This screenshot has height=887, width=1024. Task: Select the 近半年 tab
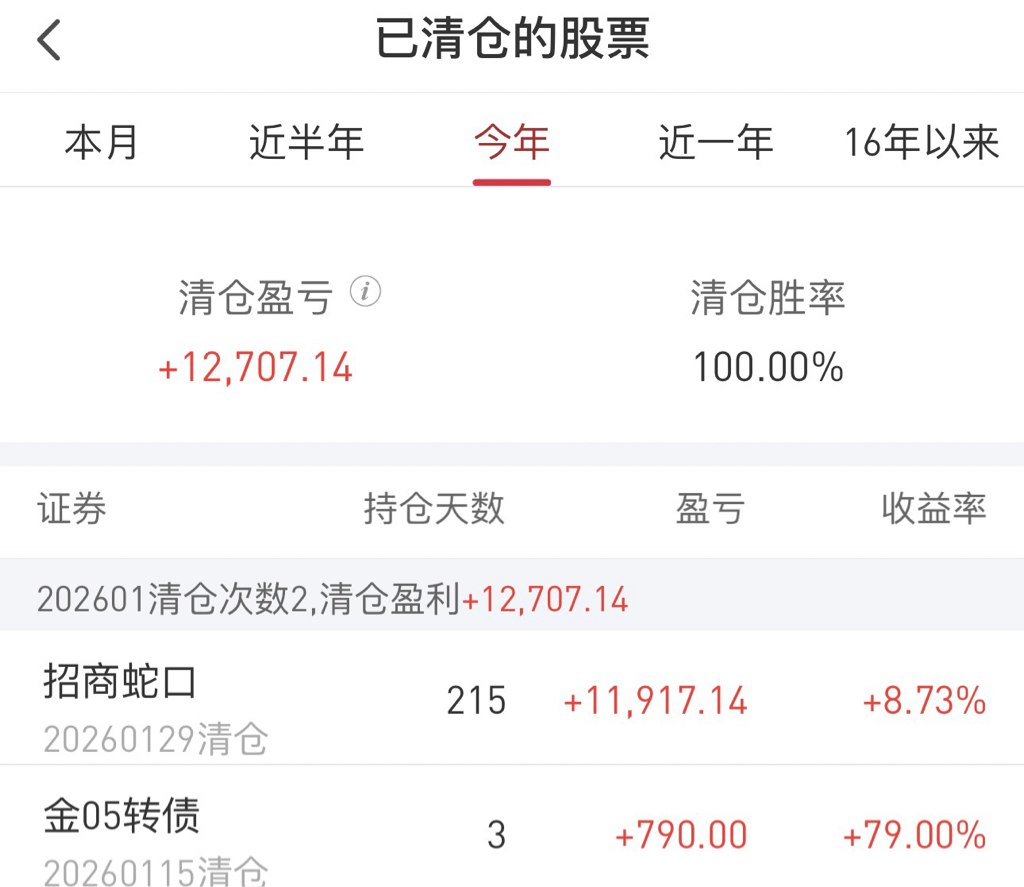pyautogui.click(x=306, y=142)
